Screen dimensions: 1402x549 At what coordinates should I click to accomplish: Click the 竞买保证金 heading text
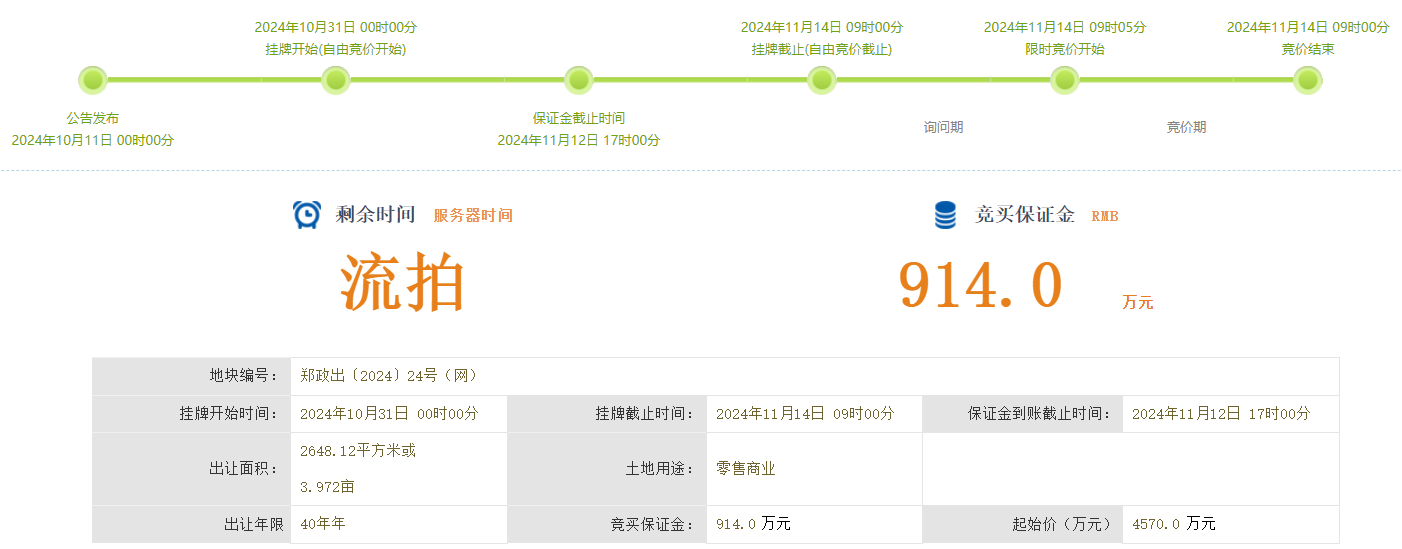(1025, 215)
